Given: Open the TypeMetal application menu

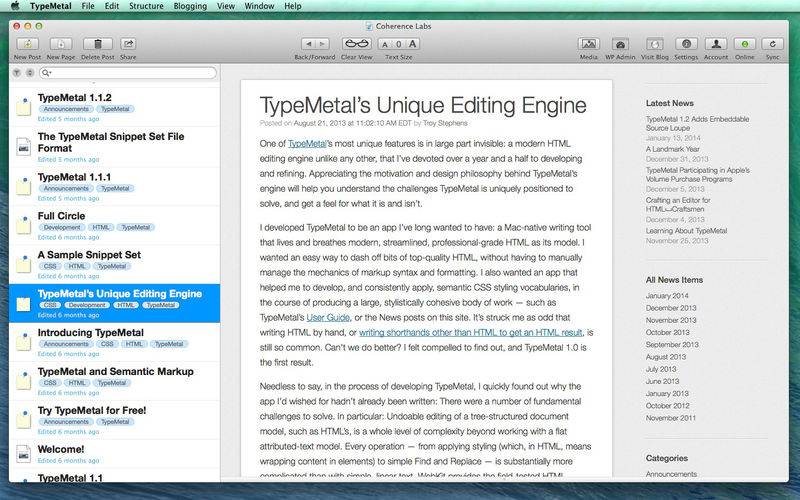Looking at the screenshot, I should pos(51,6).
